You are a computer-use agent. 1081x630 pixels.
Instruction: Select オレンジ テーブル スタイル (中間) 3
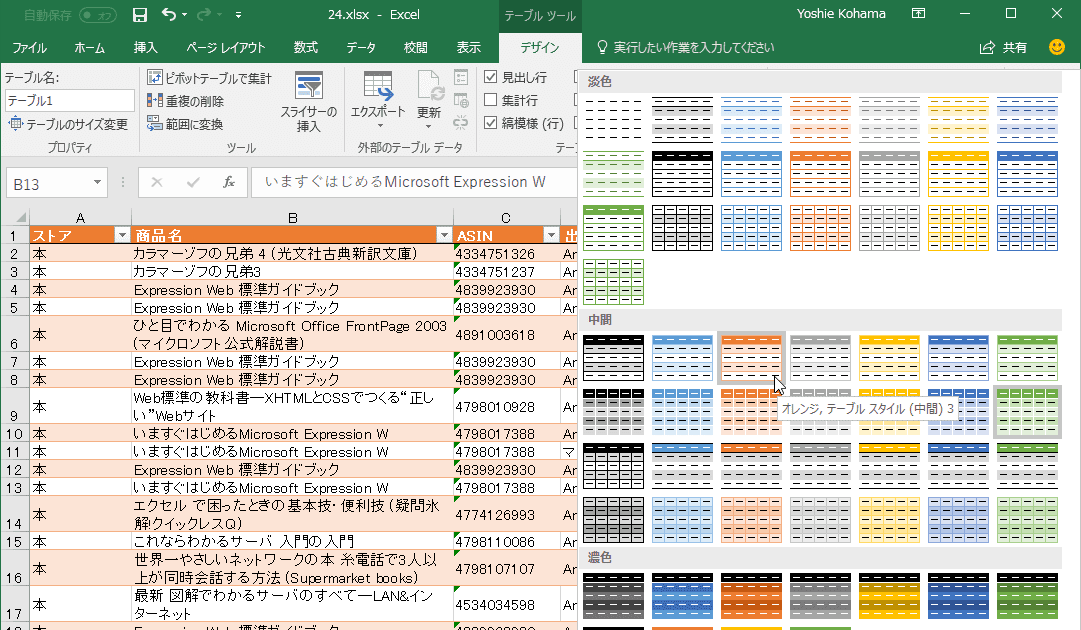click(x=751, y=358)
